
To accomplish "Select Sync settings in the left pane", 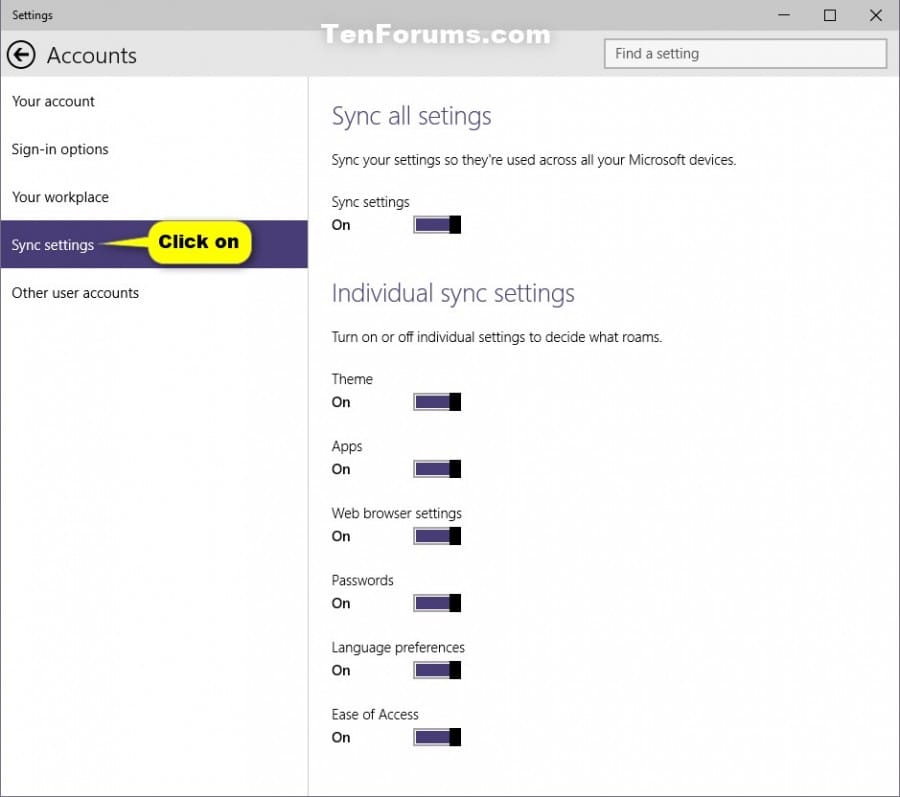I will coord(53,245).
